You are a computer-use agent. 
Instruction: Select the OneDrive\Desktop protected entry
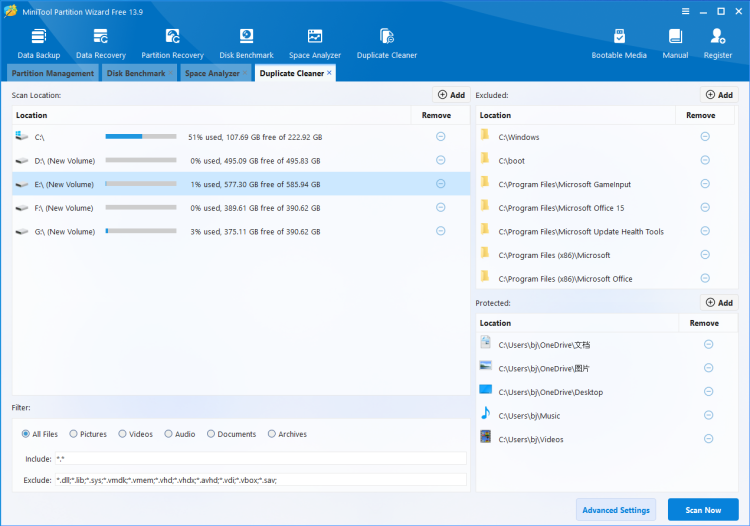click(607, 392)
